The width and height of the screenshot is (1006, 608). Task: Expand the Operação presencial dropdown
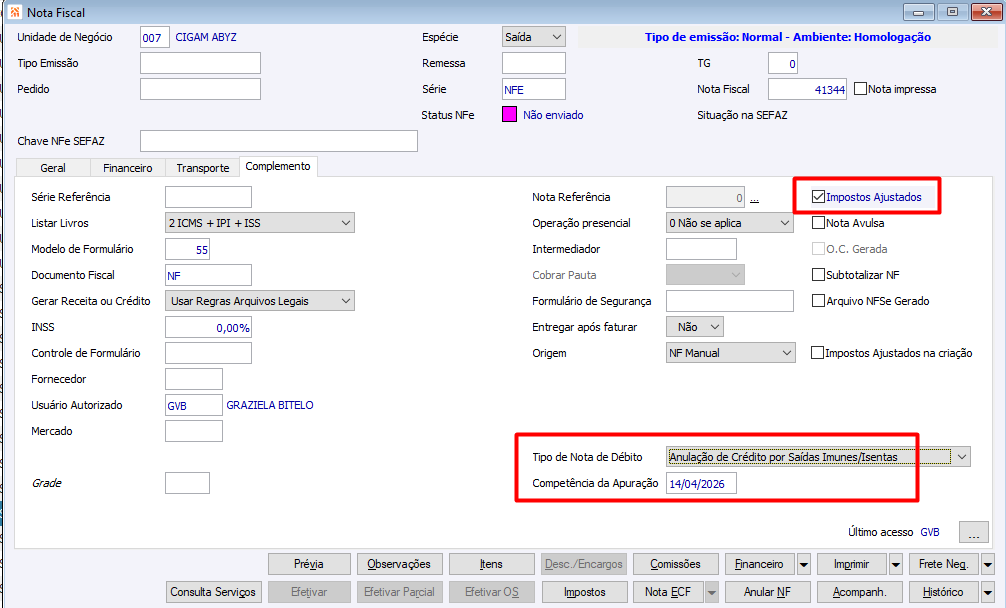click(729, 223)
